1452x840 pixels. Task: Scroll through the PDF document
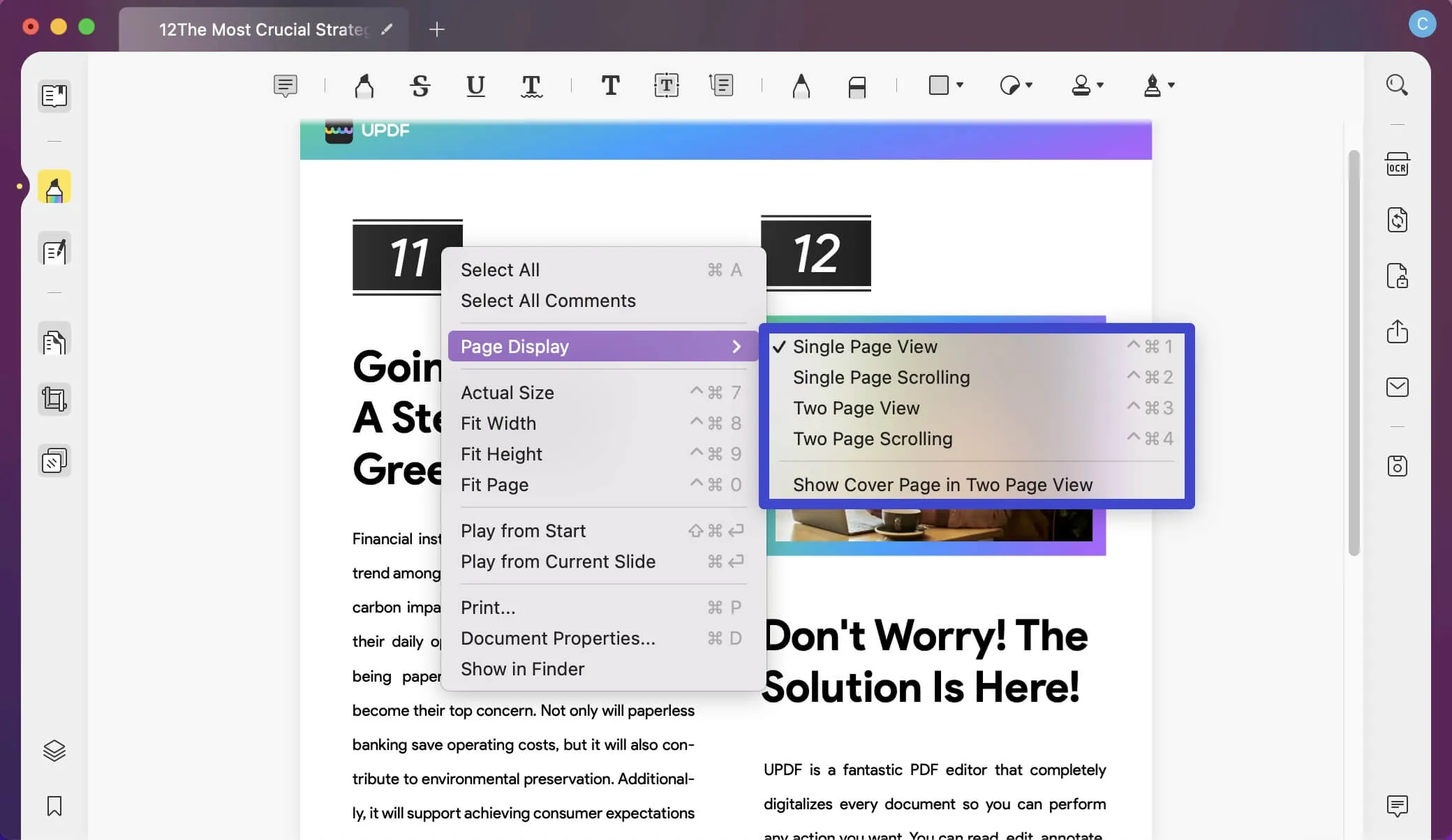[881, 377]
